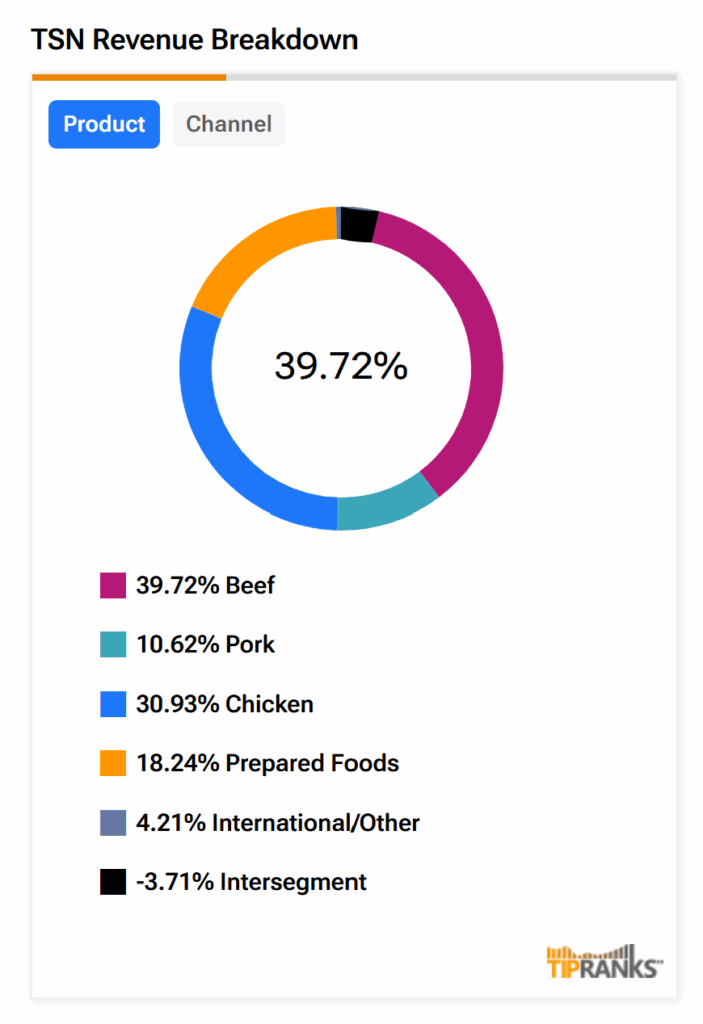This screenshot has height=1024, width=703.
Task: Click the 18.24% Prepared Foods label
Action: click(x=267, y=764)
